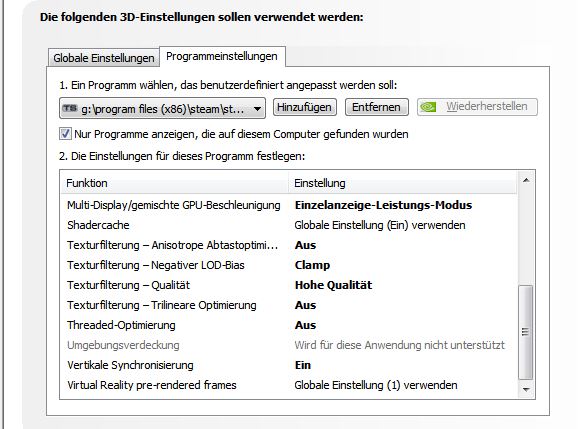Click the scrollbar down arrow

(x=526, y=390)
